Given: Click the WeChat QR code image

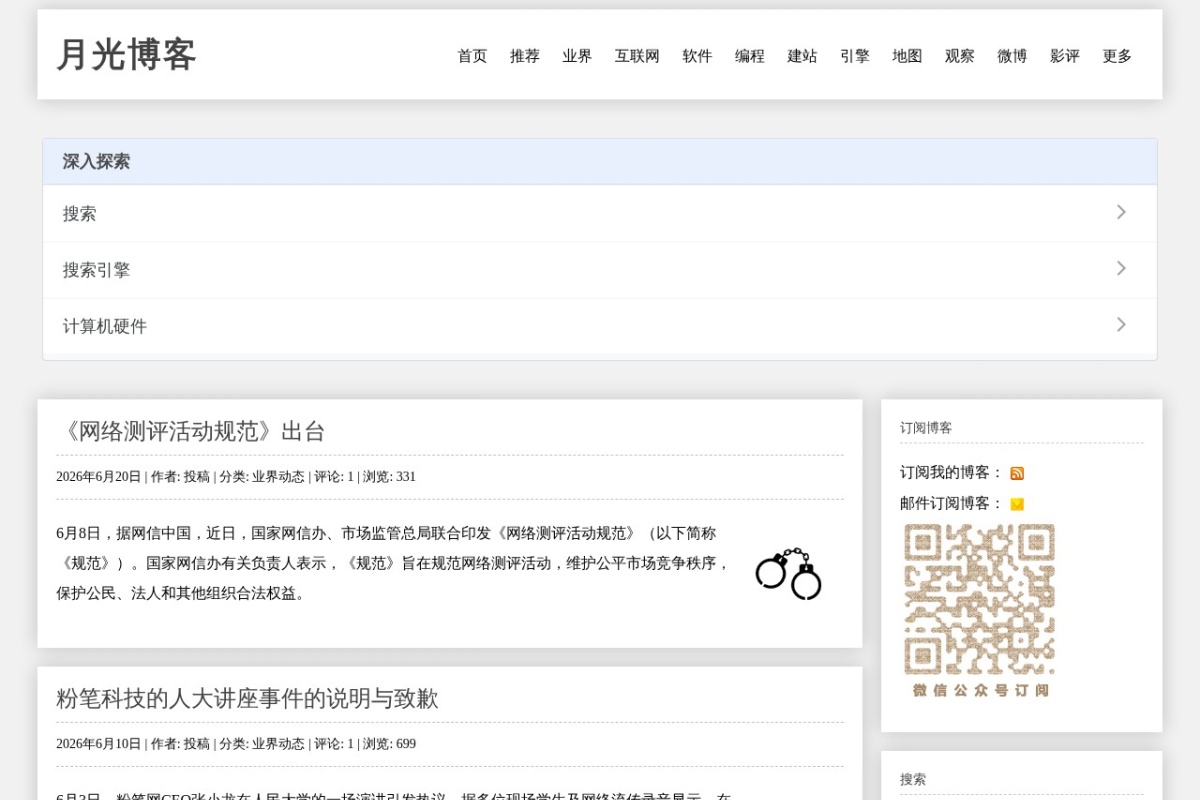Looking at the screenshot, I should pos(980,610).
